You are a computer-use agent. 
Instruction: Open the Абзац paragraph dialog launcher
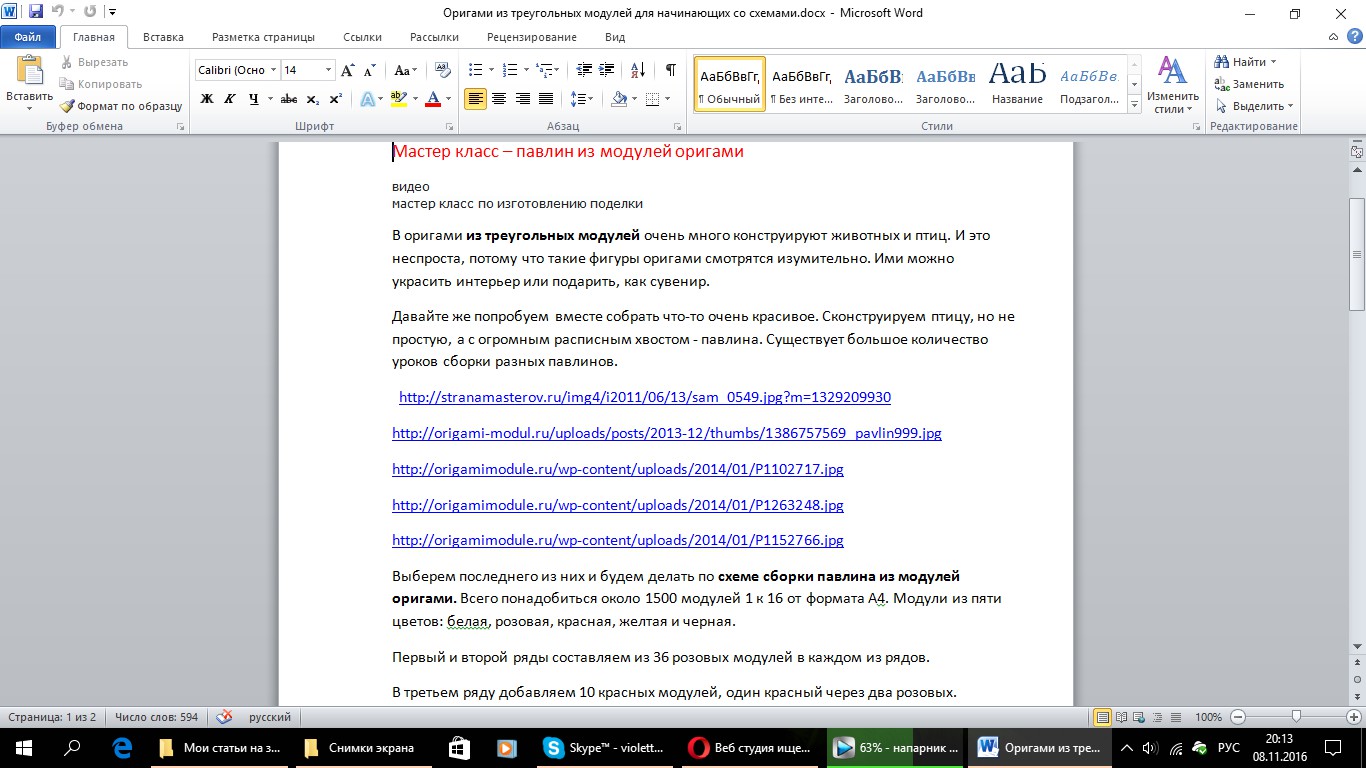pos(678,127)
